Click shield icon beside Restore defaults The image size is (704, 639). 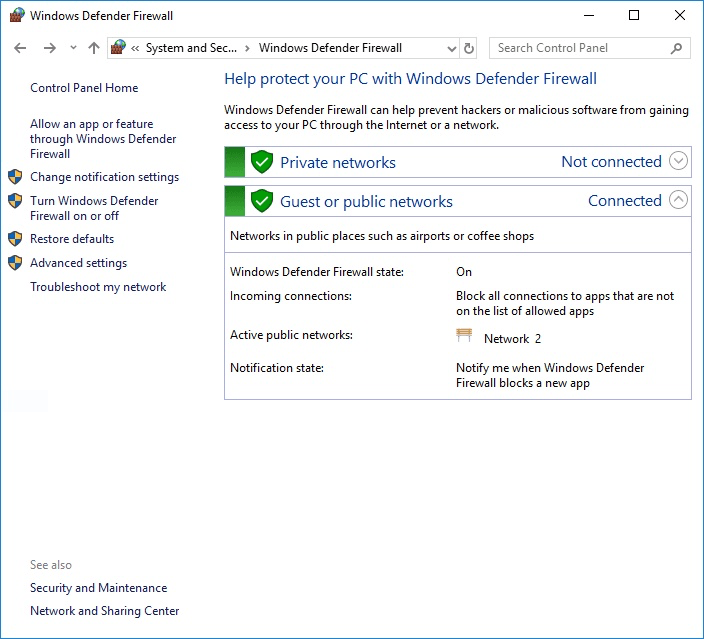(x=15, y=239)
